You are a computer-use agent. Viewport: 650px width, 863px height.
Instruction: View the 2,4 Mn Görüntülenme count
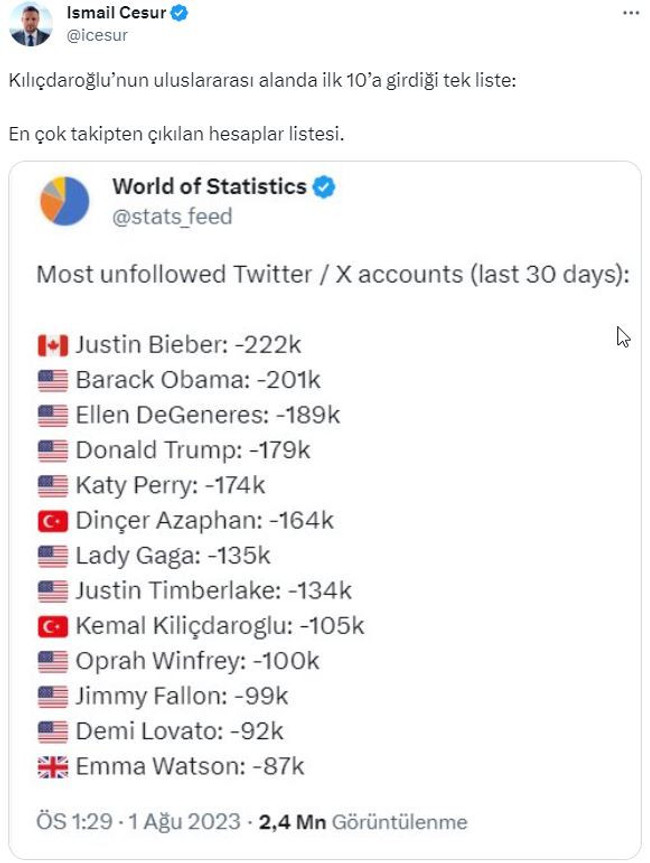click(x=363, y=822)
